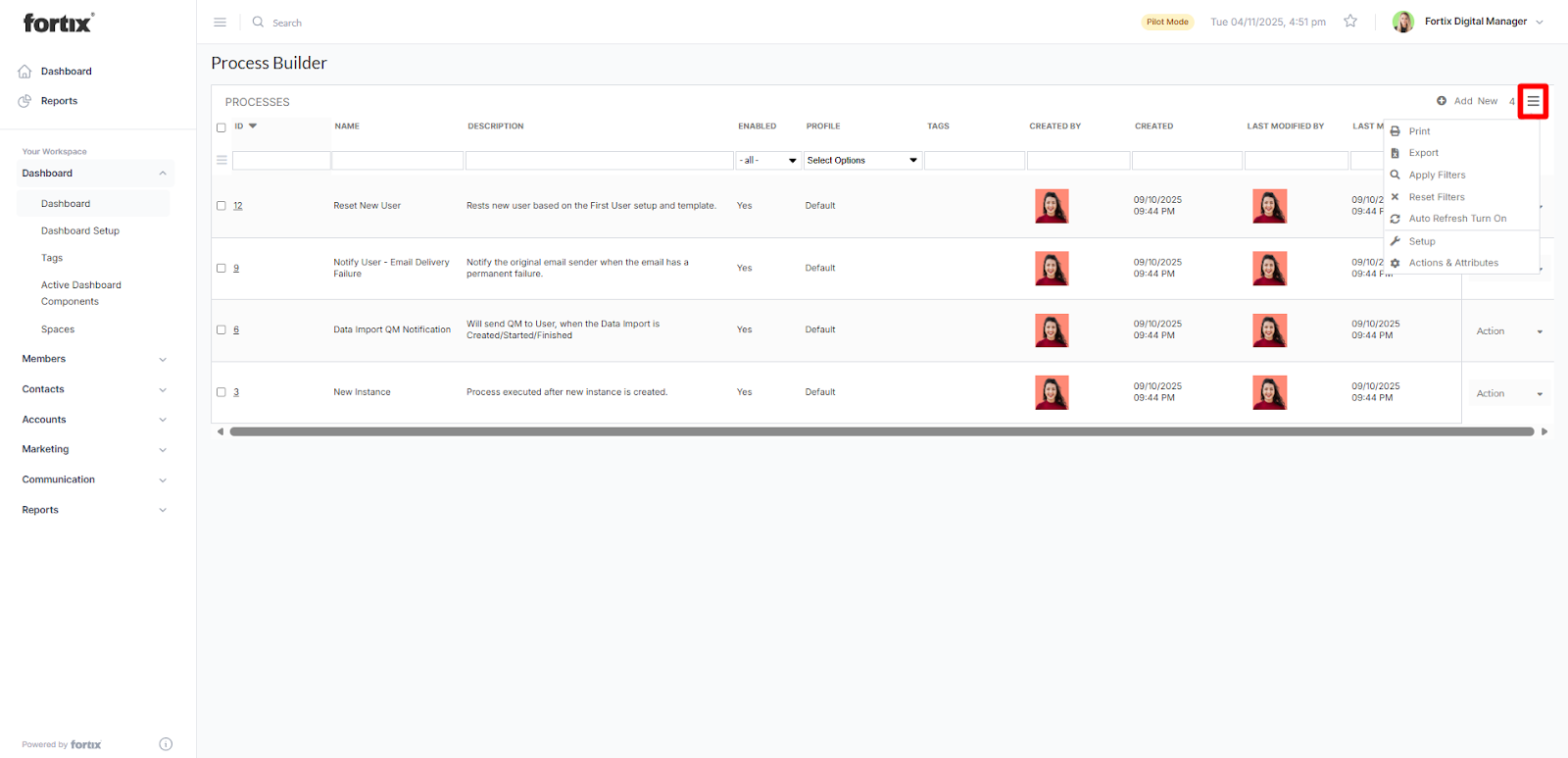Open the Enabled filter dropdown
This screenshot has width=1568, height=758.
pyautogui.click(x=768, y=161)
